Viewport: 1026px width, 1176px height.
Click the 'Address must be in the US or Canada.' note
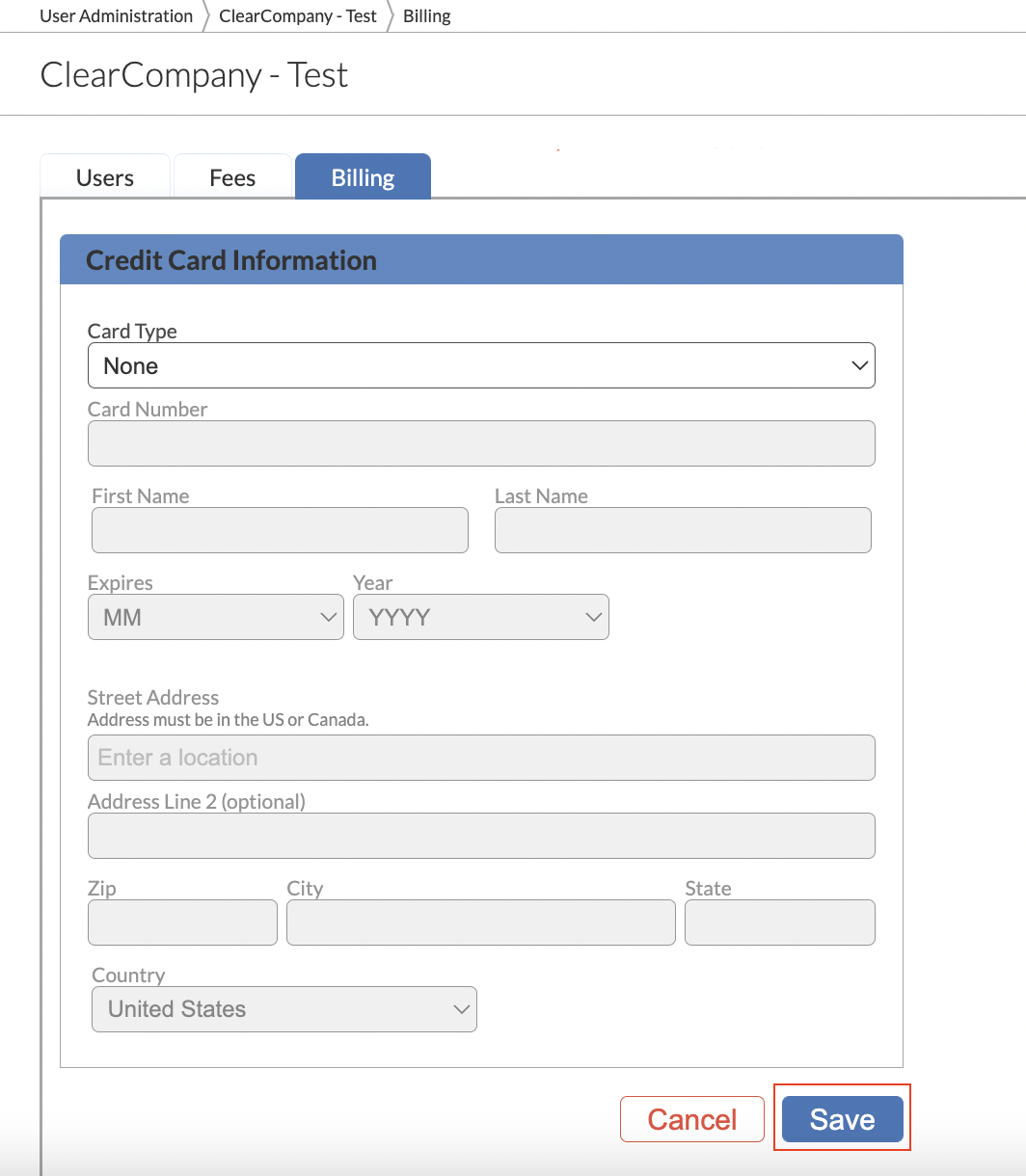tap(229, 719)
